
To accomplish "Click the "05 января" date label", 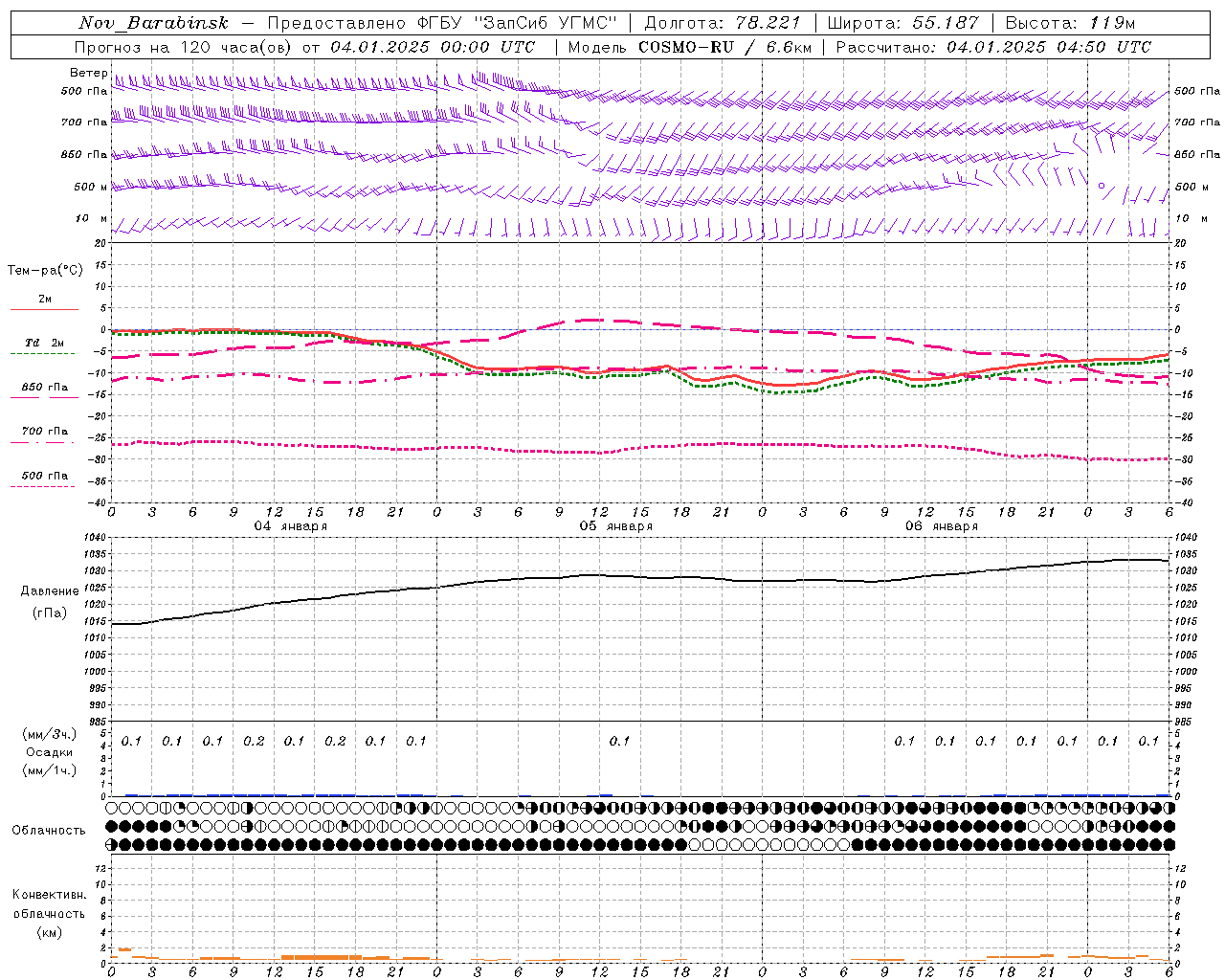I will tap(615, 525).
